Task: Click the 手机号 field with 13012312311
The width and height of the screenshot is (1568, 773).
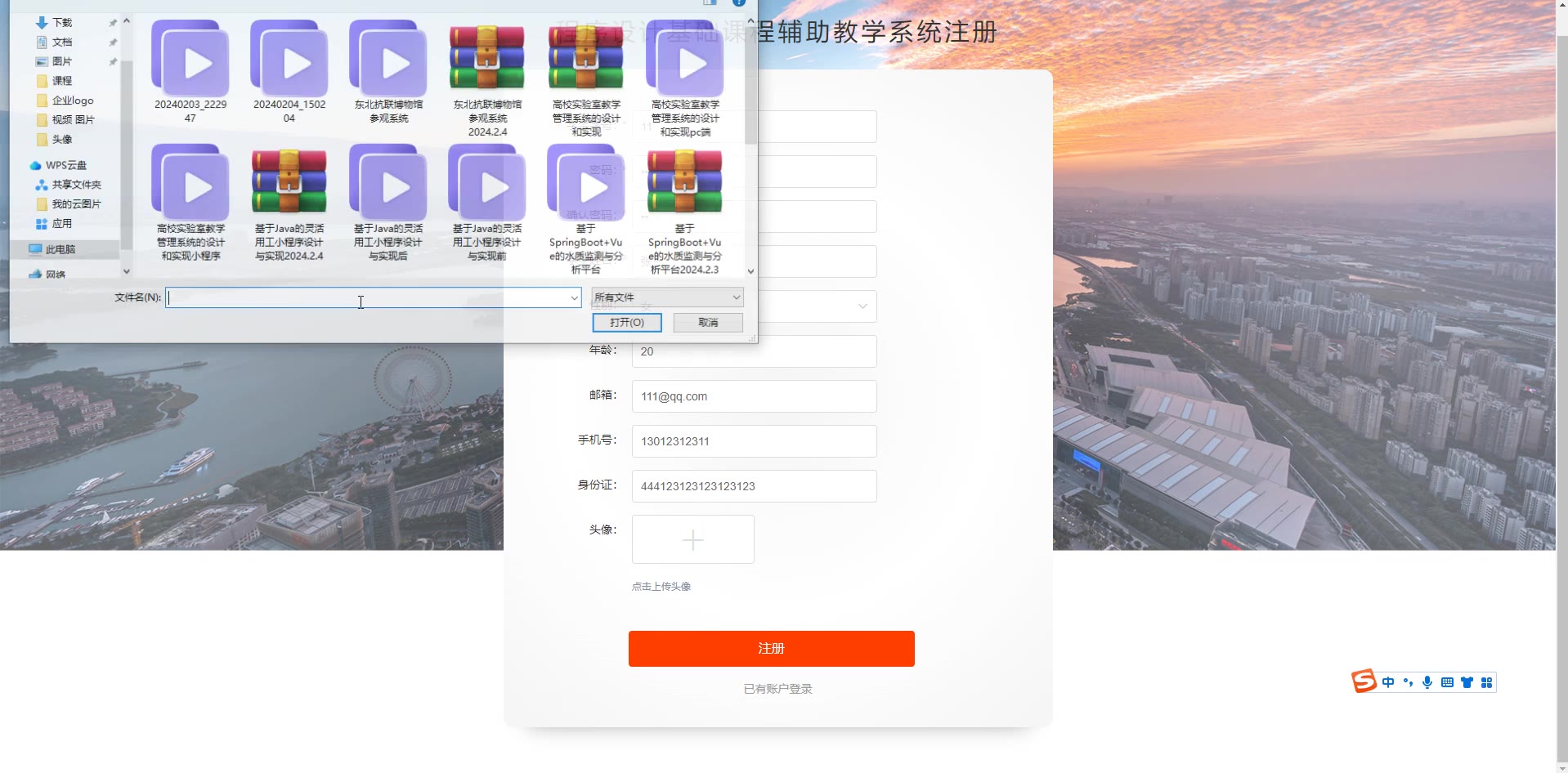Action: (754, 441)
